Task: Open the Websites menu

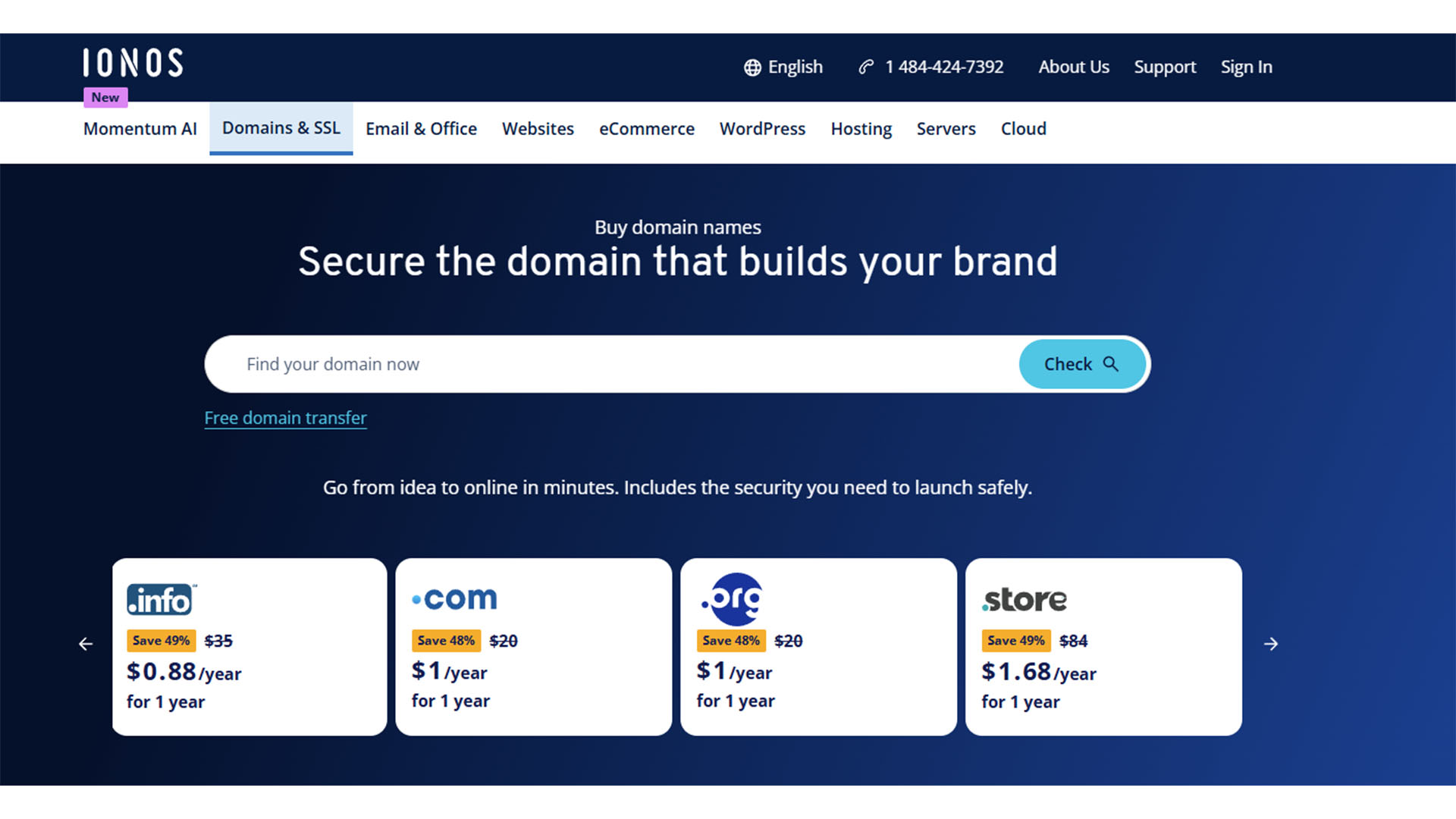Action: (x=538, y=129)
